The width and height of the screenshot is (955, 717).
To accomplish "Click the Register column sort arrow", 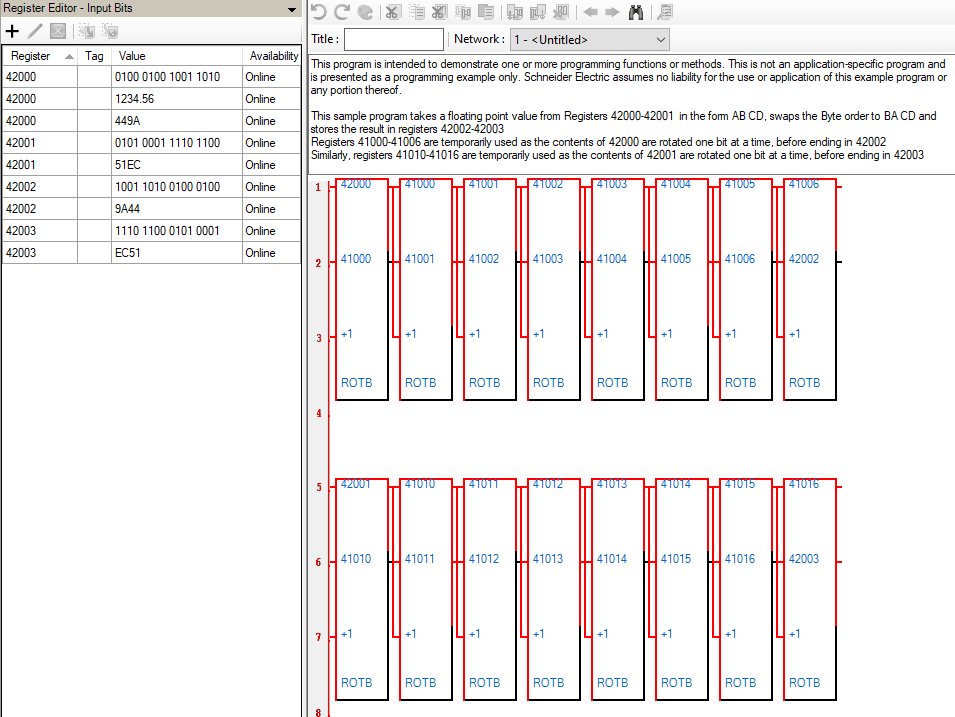I will click(69, 57).
